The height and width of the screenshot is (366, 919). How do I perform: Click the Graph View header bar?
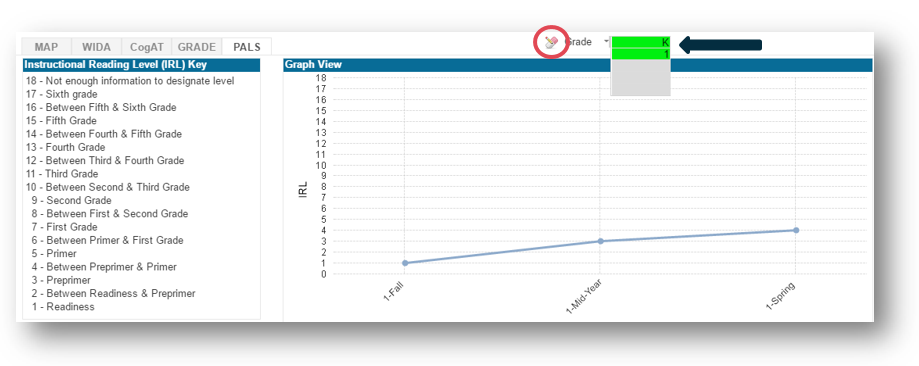point(577,65)
